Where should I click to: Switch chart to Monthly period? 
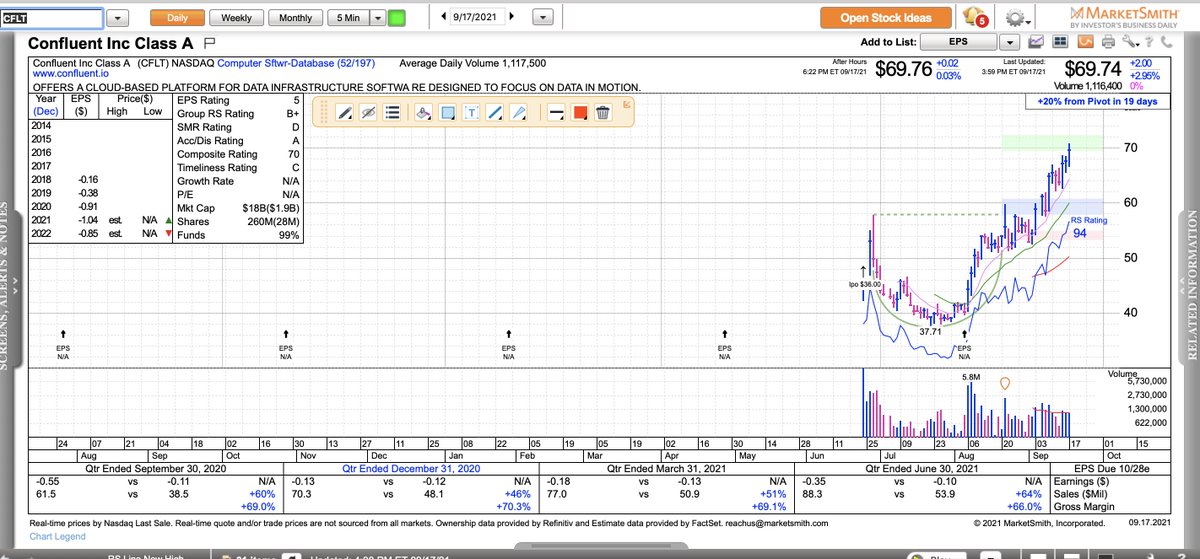(x=296, y=18)
